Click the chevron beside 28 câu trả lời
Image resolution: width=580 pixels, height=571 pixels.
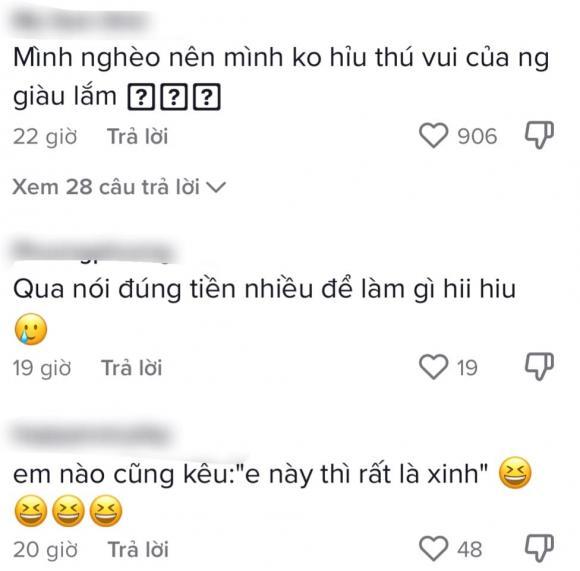(x=216, y=187)
